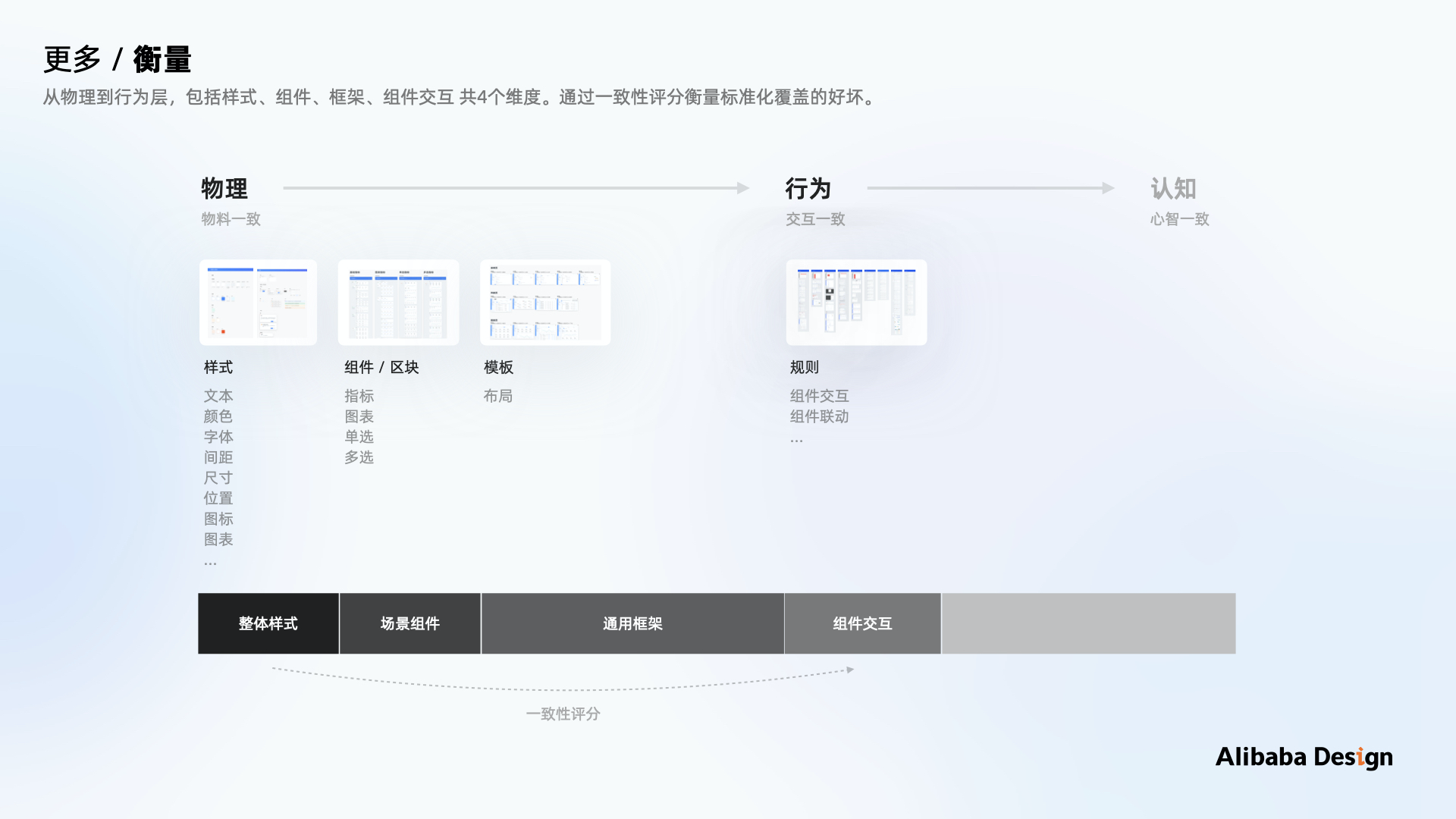The image size is (1456, 819).
Task: Click the 组件交互 item under 规则
Action: pyautogui.click(x=820, y=396)
